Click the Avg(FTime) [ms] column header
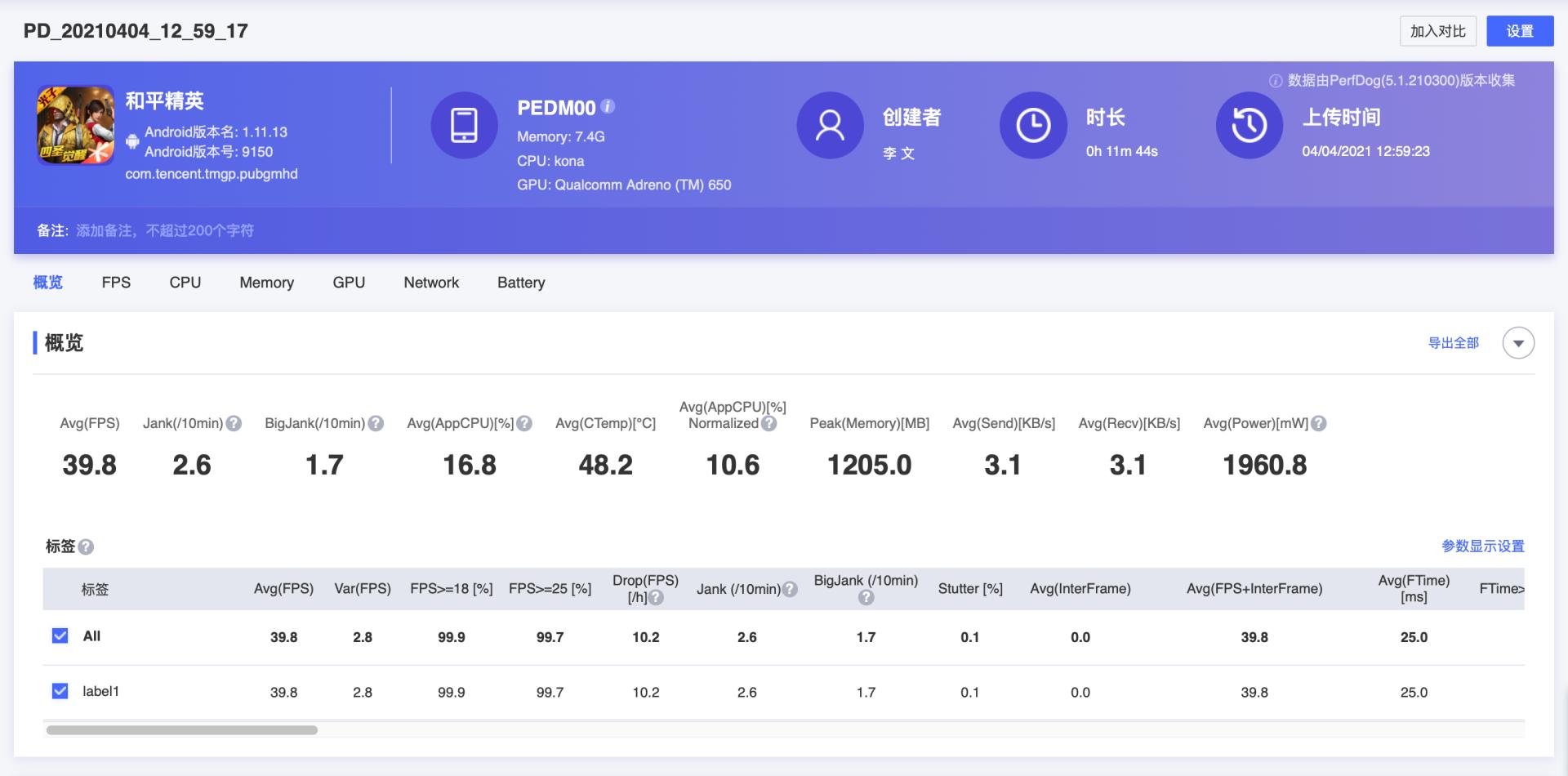This screenshot has height=776, width=1568. [1414, 589]
